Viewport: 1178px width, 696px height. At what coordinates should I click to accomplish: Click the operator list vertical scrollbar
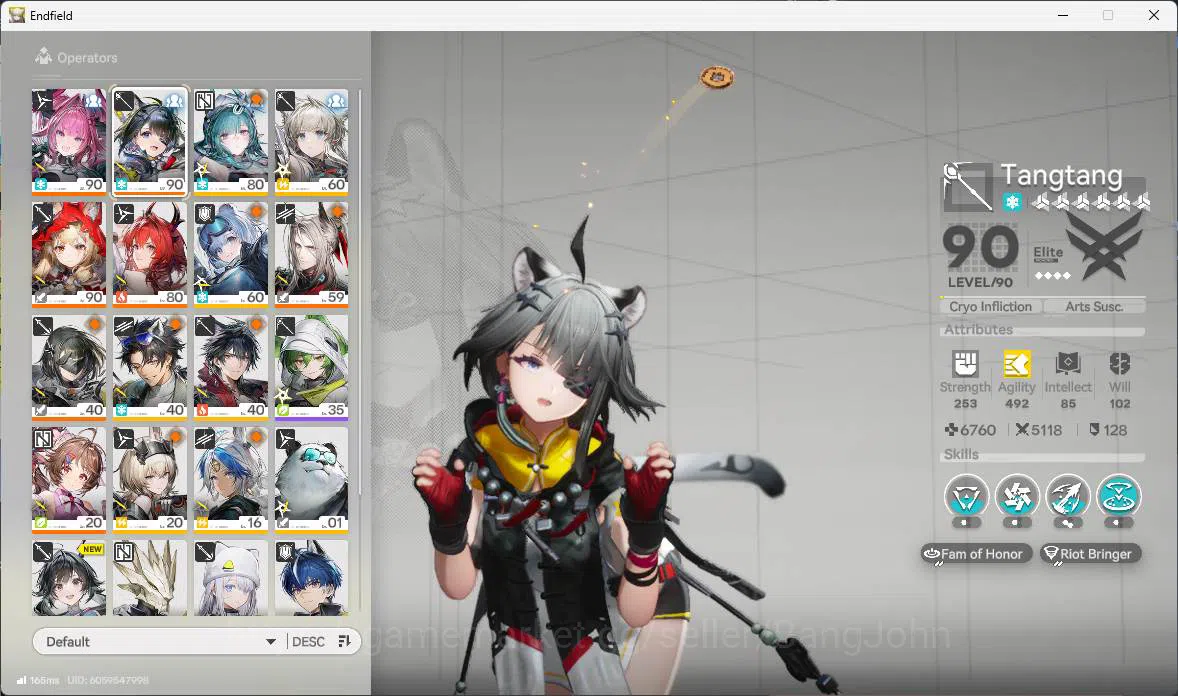(x=360, y=293)
